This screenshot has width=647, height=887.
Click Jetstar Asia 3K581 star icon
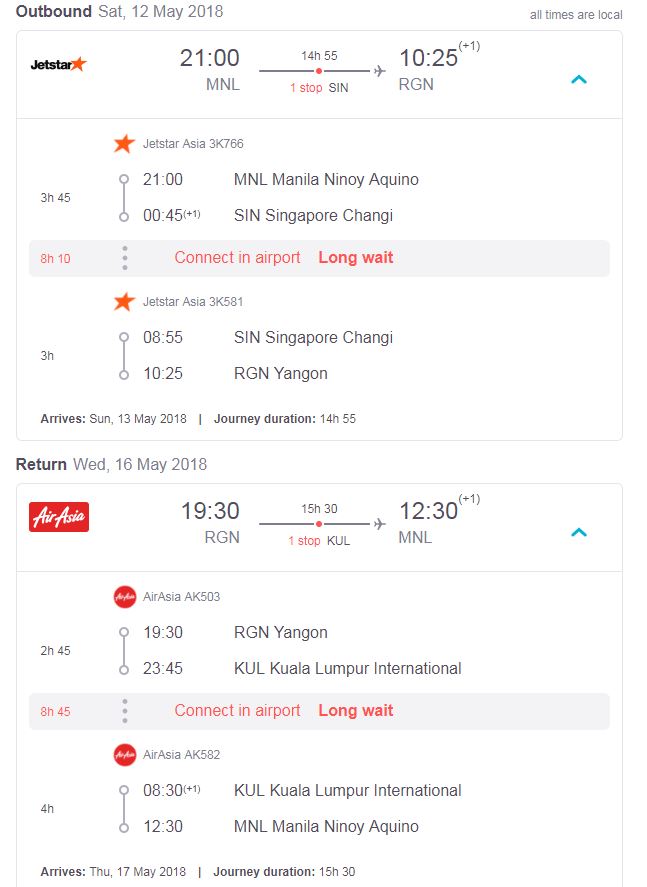(x=124, y=301)
